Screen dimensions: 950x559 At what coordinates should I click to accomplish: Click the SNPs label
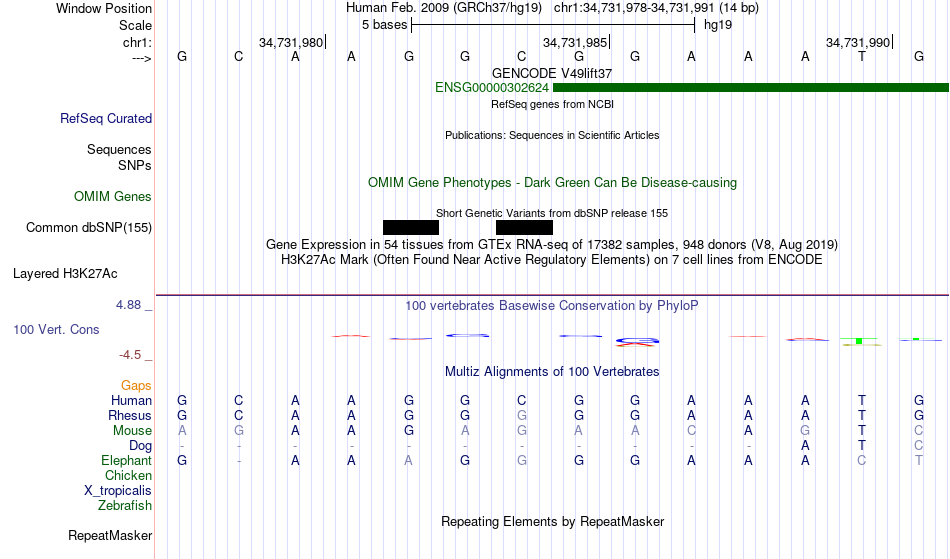(135, 165)
